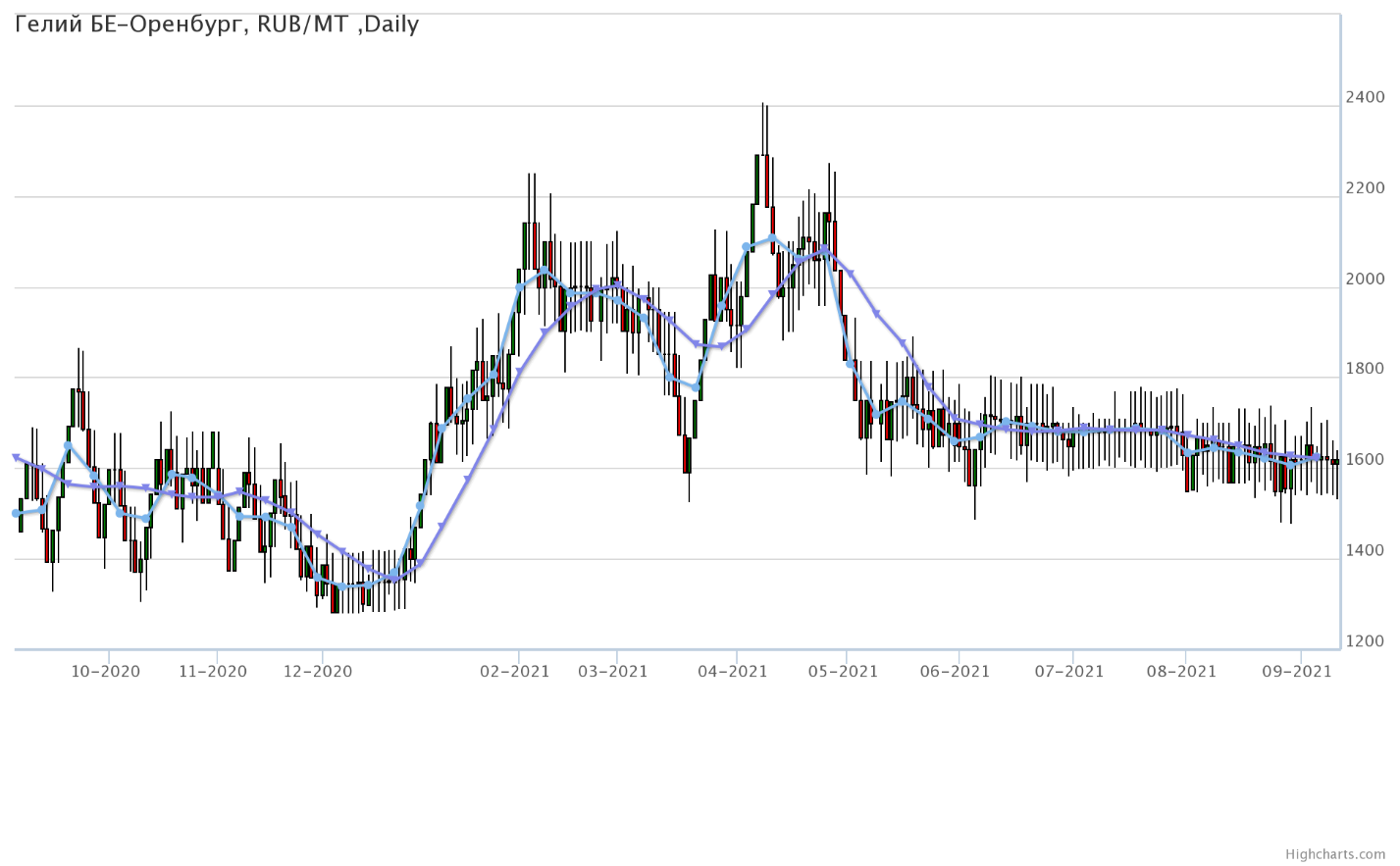This screenshot has height=866, width=1400.
Task: Click the 04-2021 x-axis date label
Action: tap(732, 672)
